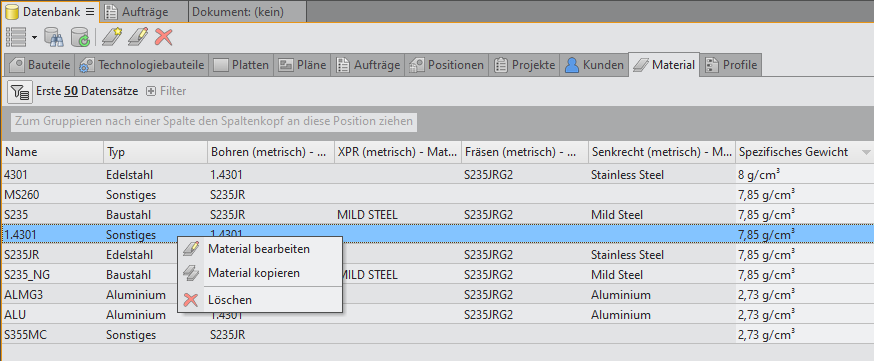The height and width of the screenshot is (361, 874).
Task: Open the Profile tab
Action: 731,65
